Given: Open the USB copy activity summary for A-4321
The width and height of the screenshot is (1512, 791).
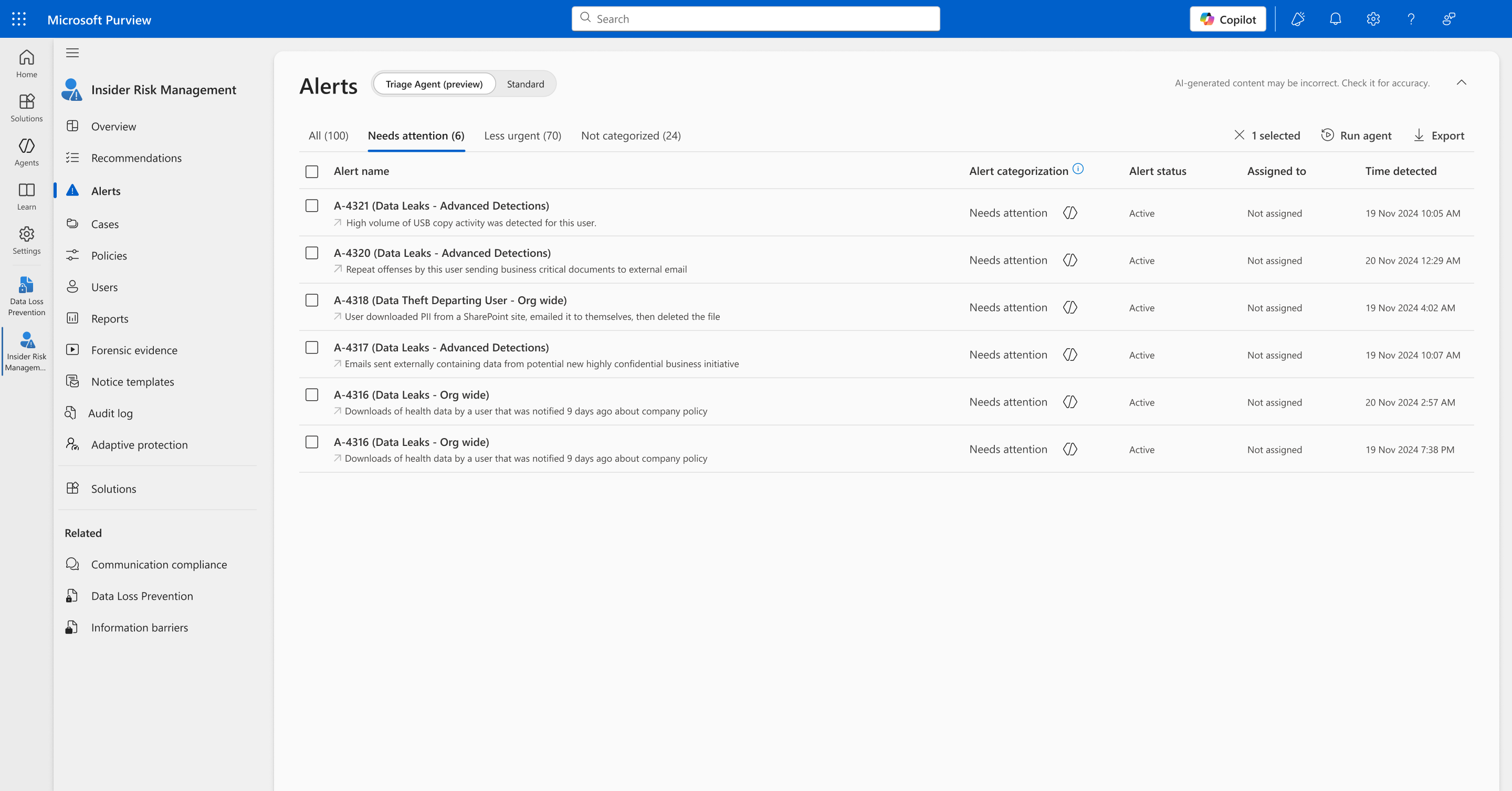Looking at the screenshot, I should [465, 223].
